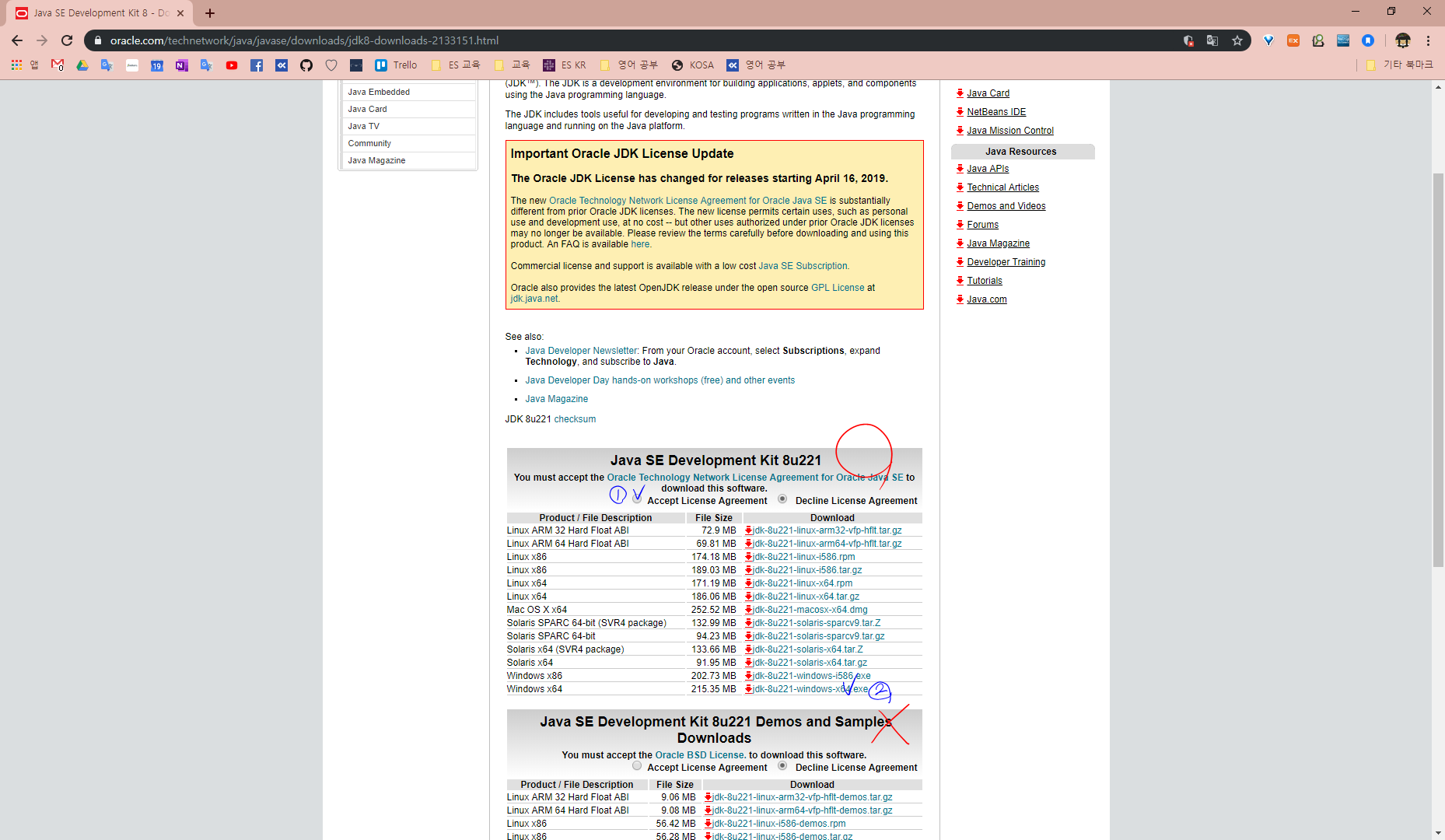Select Accept License Agreement for Demos and Samples
Screen dimensions: 1445x840
(637, 766)
